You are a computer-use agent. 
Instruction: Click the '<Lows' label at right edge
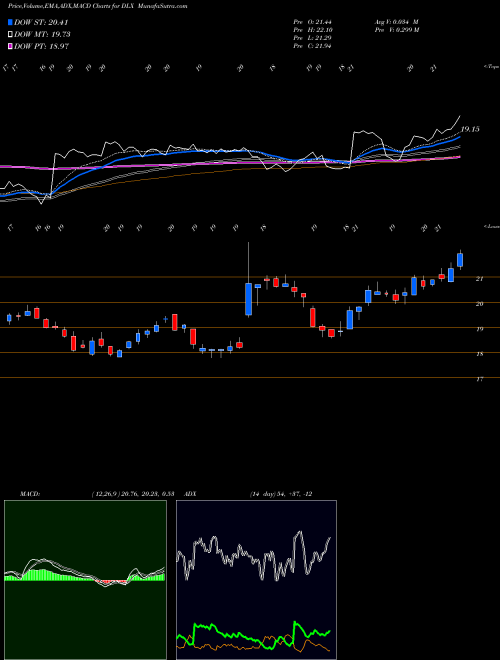click(491, 226)
